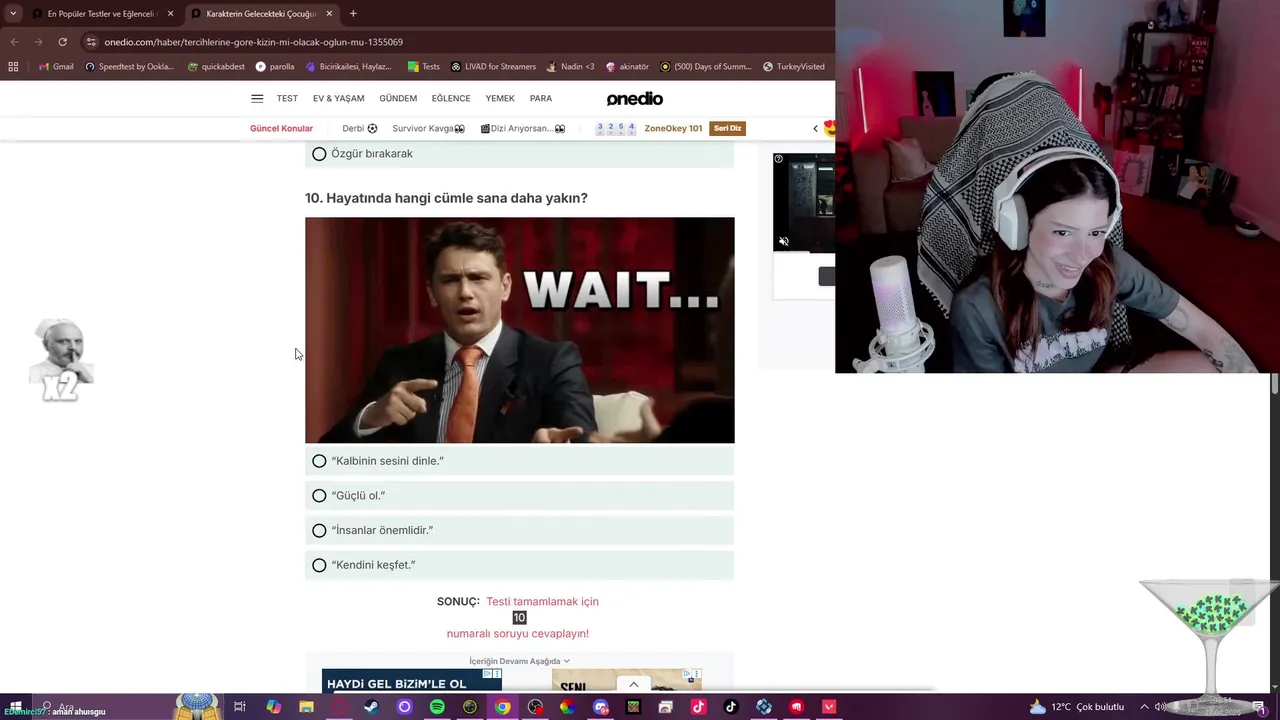Viewport: 1280px width, 720px height.
Task: Open the site info icon in address bar
Action: [91, 42]
